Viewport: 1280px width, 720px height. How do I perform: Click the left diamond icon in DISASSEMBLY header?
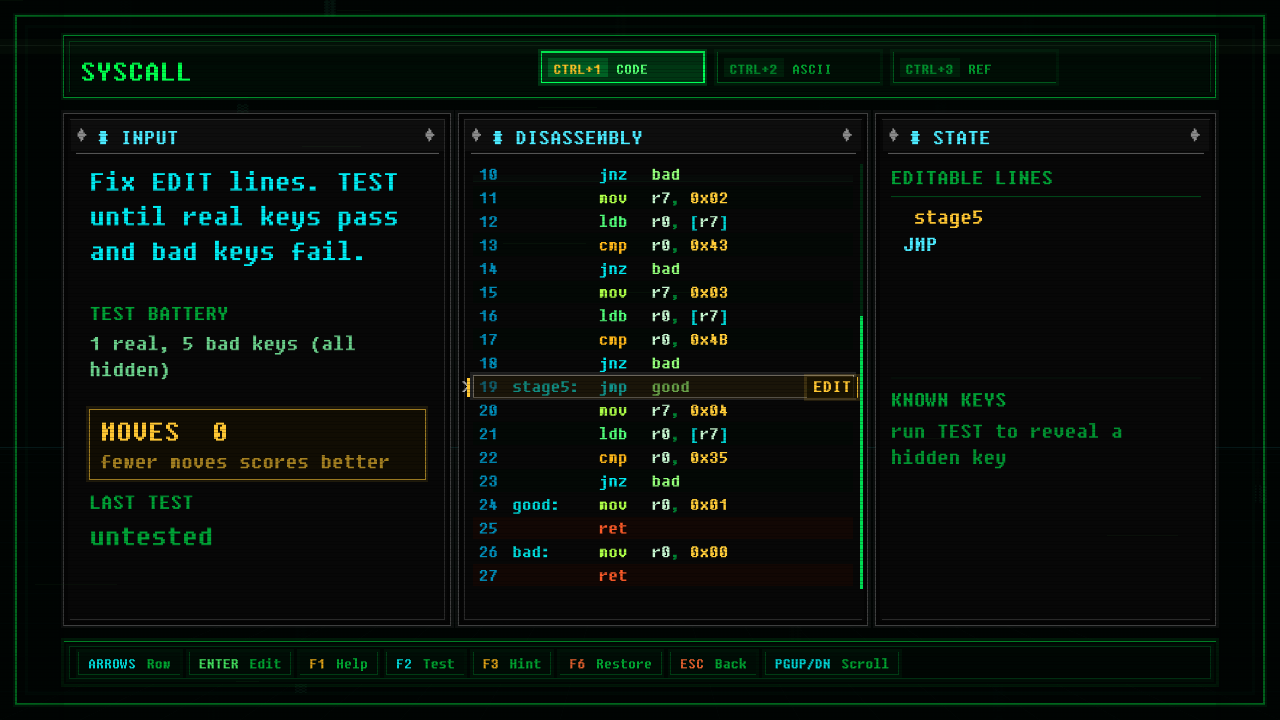click(x=476, y=136)
